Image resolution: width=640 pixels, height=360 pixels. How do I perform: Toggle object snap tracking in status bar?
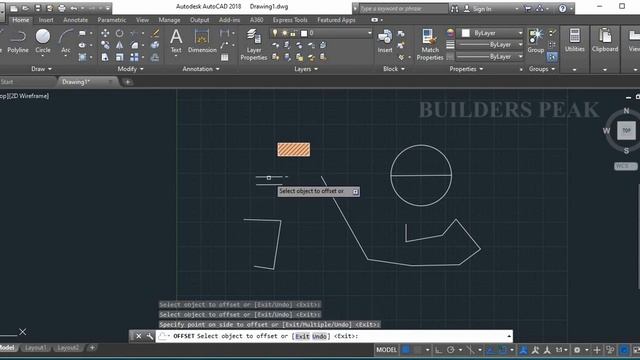(x=490, y=350)
